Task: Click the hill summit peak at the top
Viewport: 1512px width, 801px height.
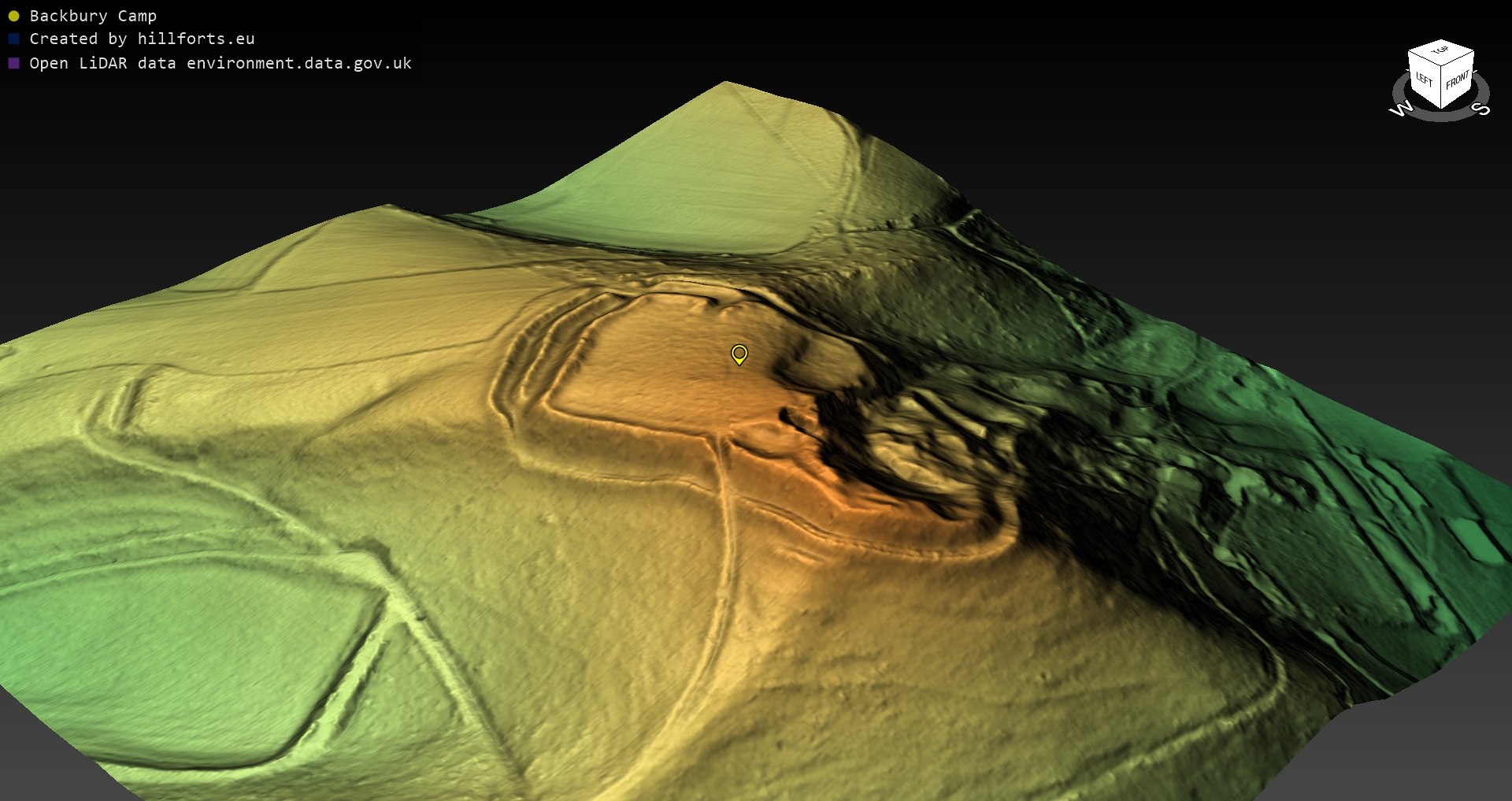Action: point(725,83)
